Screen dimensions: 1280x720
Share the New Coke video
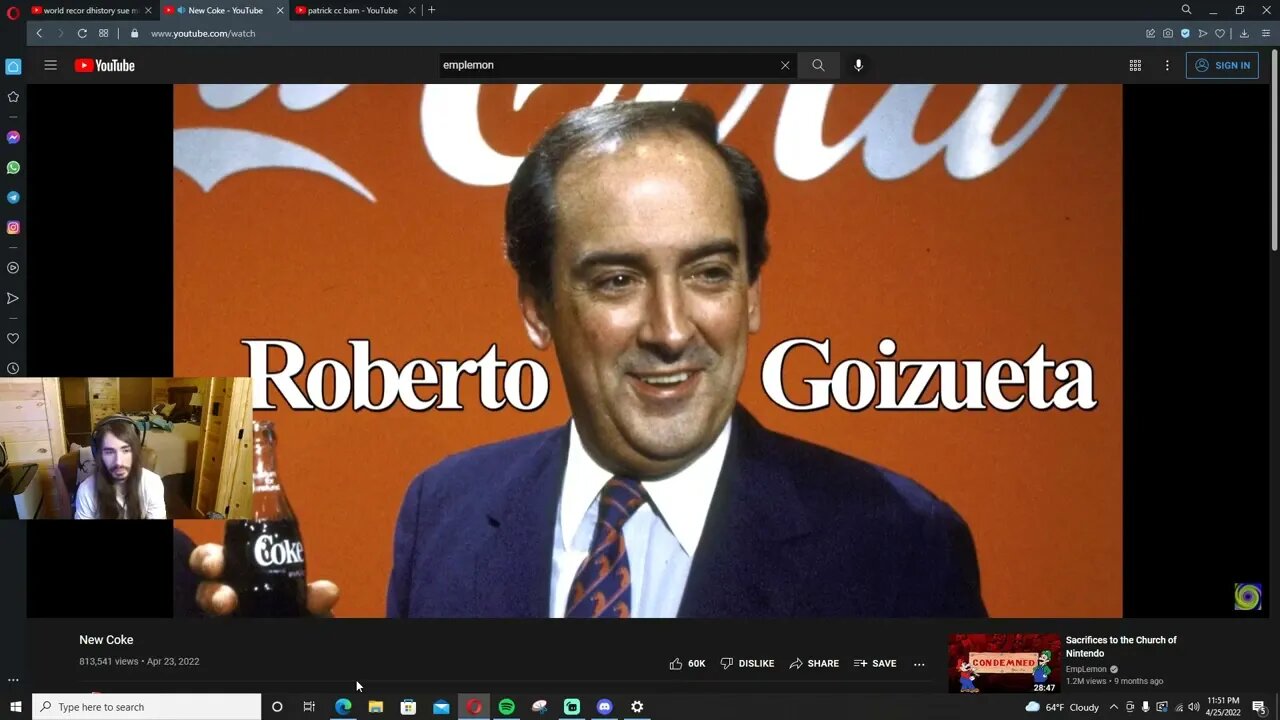814,663
